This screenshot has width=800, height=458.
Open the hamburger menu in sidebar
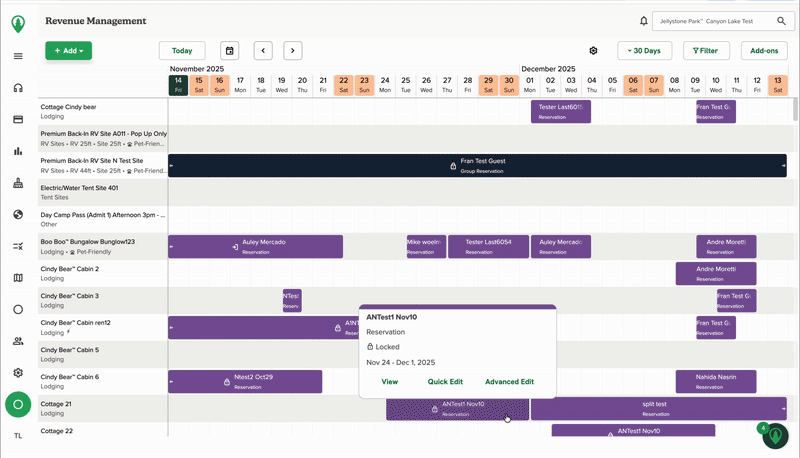(18, 56)
